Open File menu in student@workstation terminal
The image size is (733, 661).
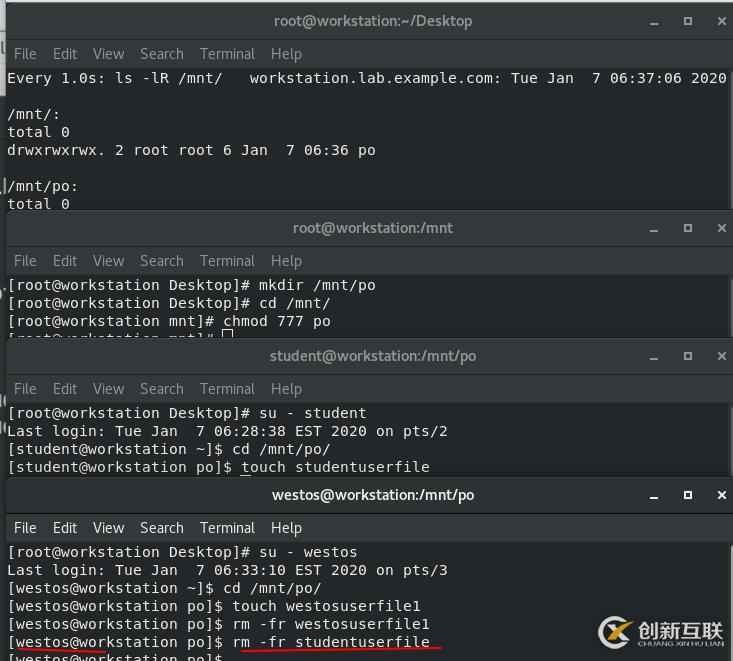pyautogui.click(x=25, y=389)
